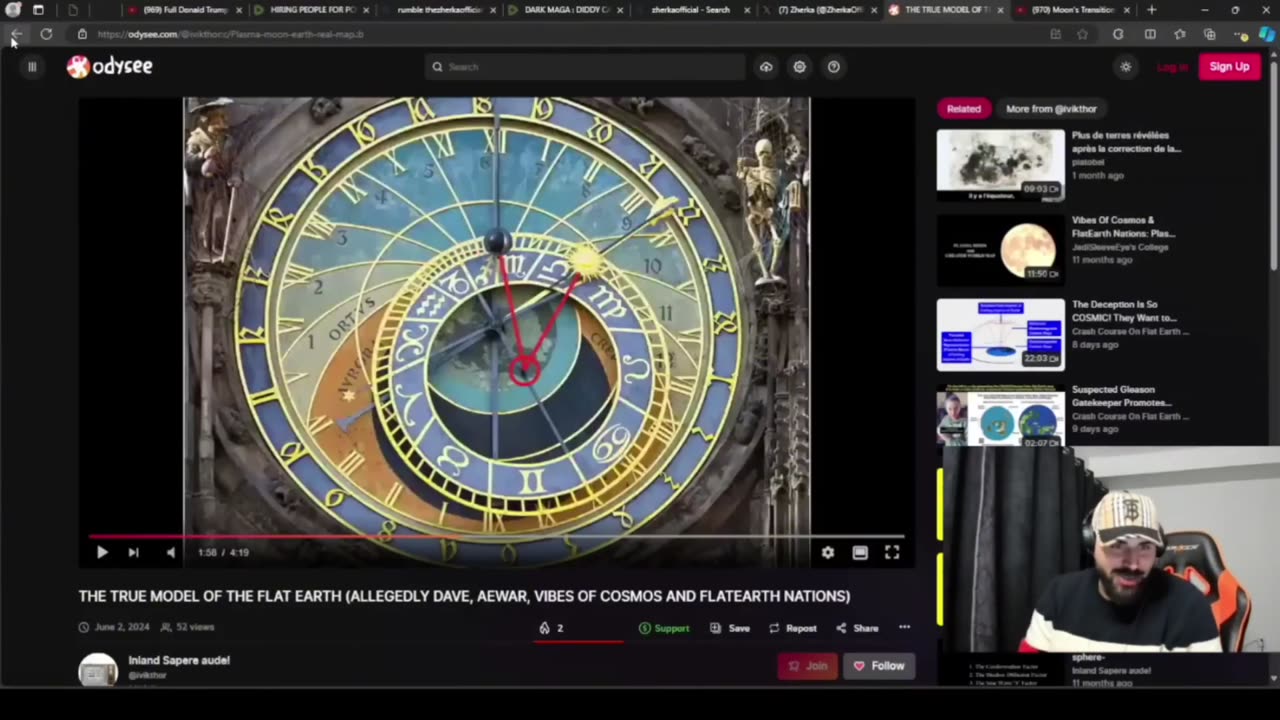The height and width of the screenshot is (720, 1280).
Task: Open The Deception Is So COSMIC thumbnail
Action: coord(1000,335)
